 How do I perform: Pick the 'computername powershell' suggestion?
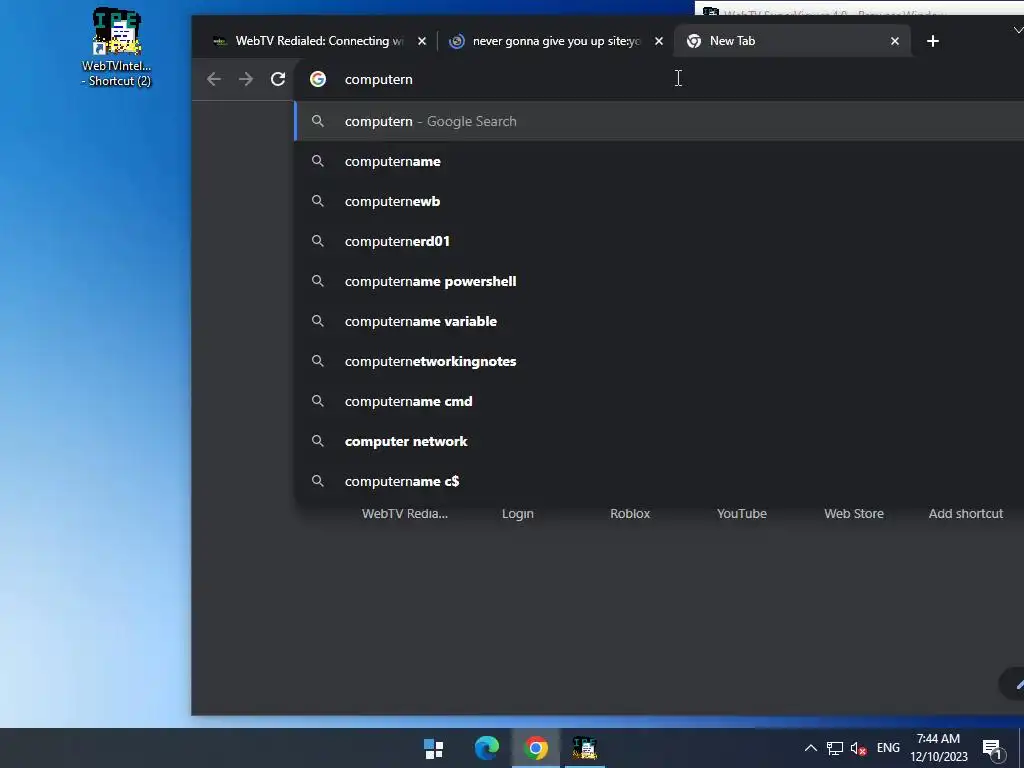point(660,281)
